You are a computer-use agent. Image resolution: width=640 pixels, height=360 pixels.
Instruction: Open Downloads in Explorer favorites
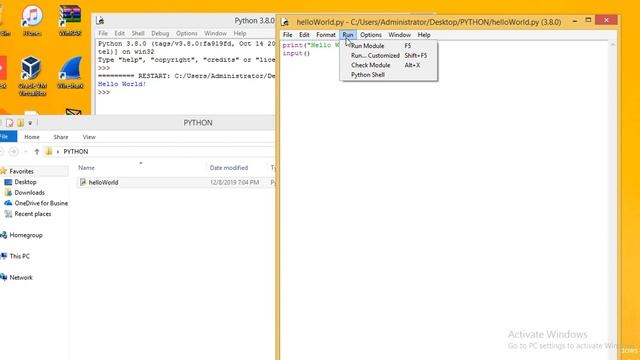(x=29, y=193)
